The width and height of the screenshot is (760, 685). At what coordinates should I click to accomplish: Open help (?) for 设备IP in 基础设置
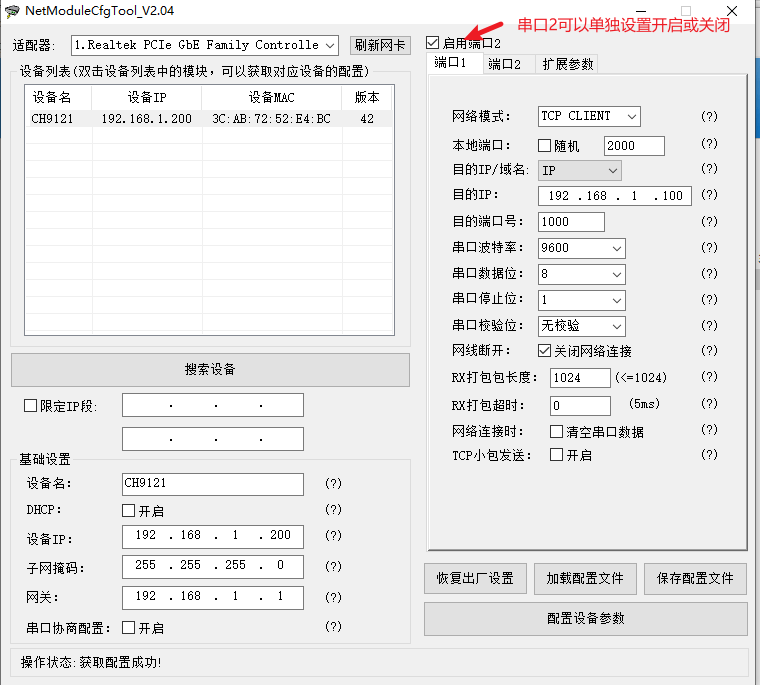pos(333,535)
